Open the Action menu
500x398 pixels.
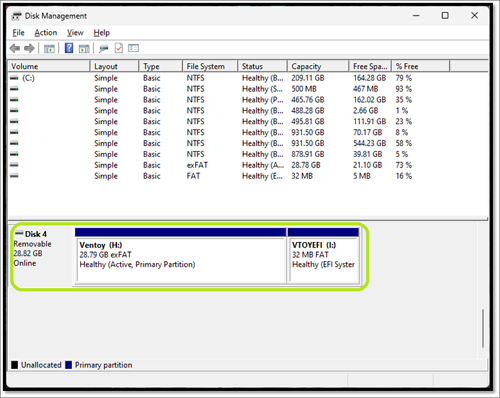pyautogui.click(x=46, y=33)
